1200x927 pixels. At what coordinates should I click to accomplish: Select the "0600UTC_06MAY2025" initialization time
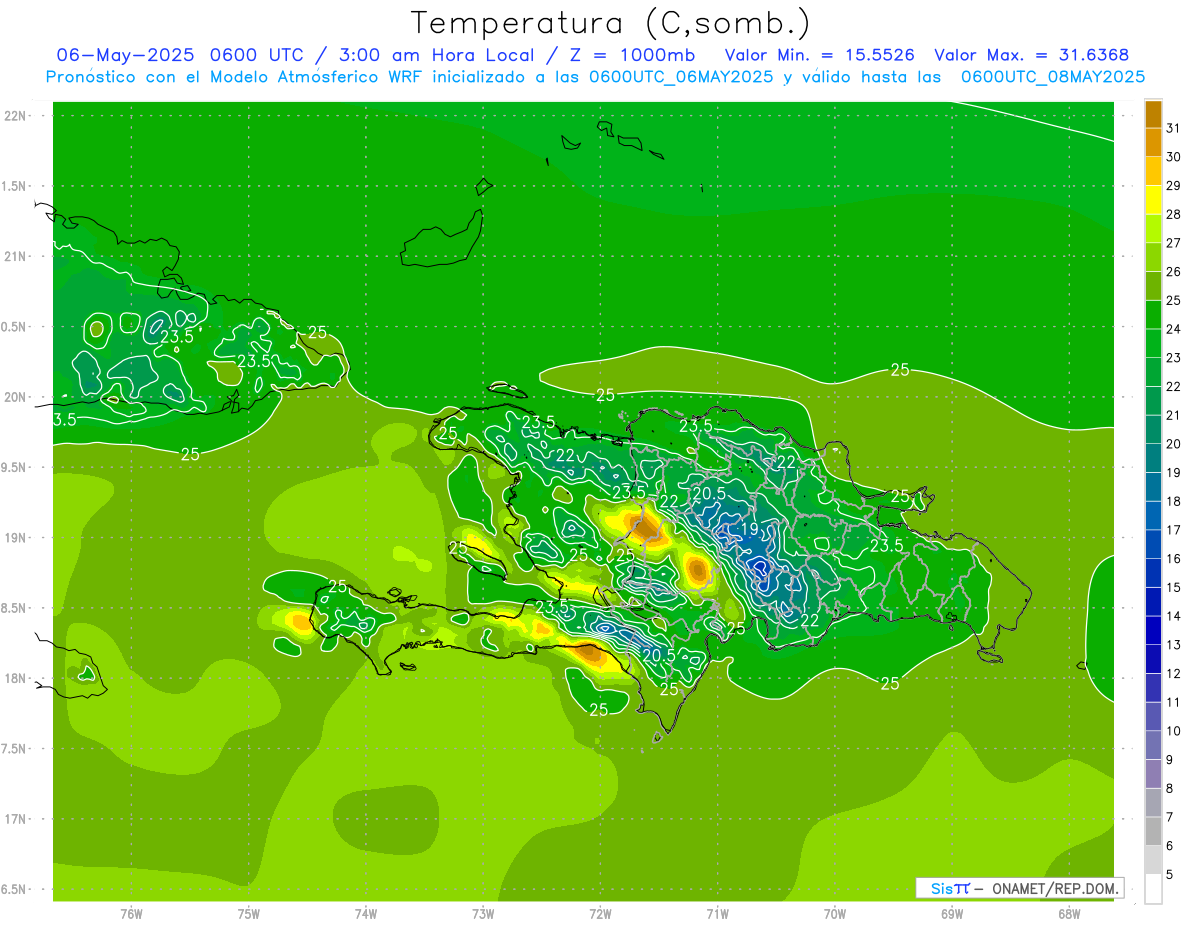click(x=681, y=77)
